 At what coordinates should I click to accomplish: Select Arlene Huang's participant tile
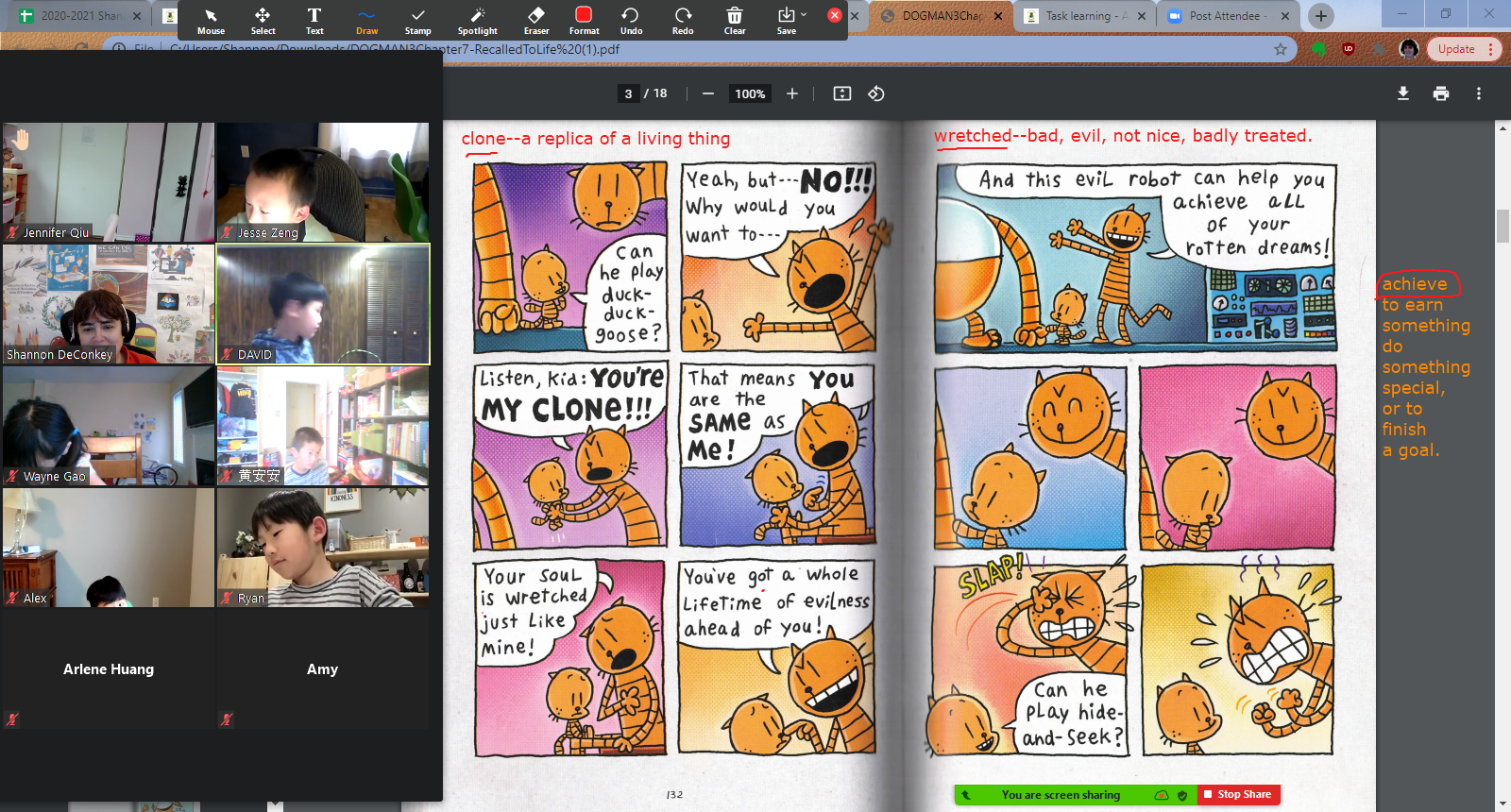109,669
